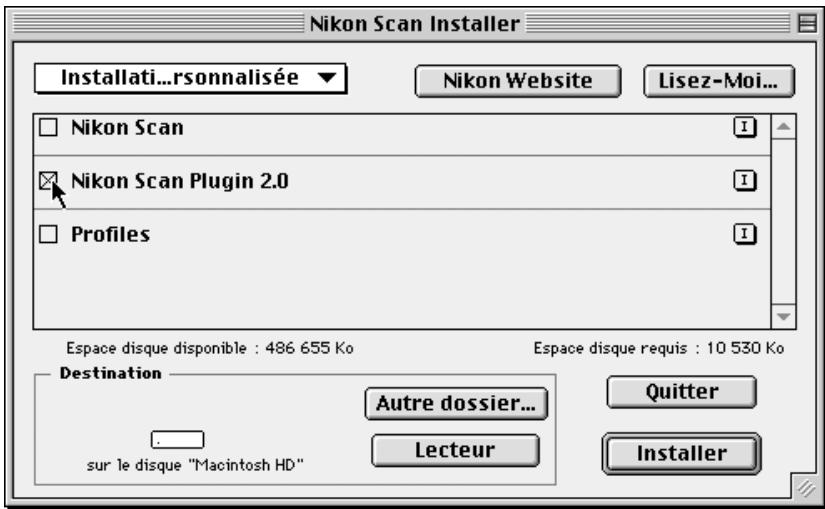Image resolution: width=825 pixels, height=509 pixels.
Task: Uncheck the Nikon Scan Plugin 2.0 checkbox
Action: click(48, 181)
